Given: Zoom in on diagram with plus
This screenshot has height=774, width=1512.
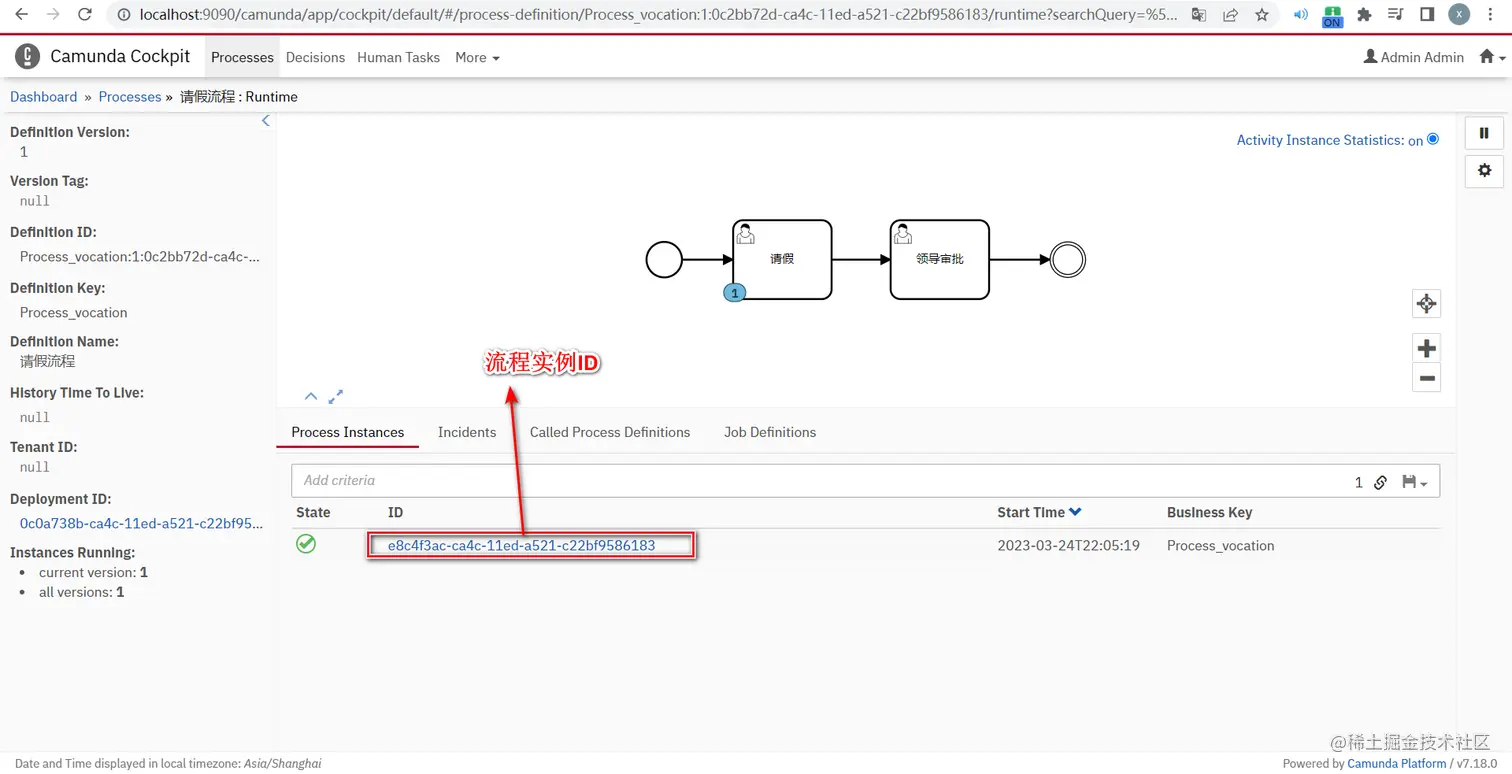Looking at the screenshot, I should pyautogui.click(x=1426, y=348).
